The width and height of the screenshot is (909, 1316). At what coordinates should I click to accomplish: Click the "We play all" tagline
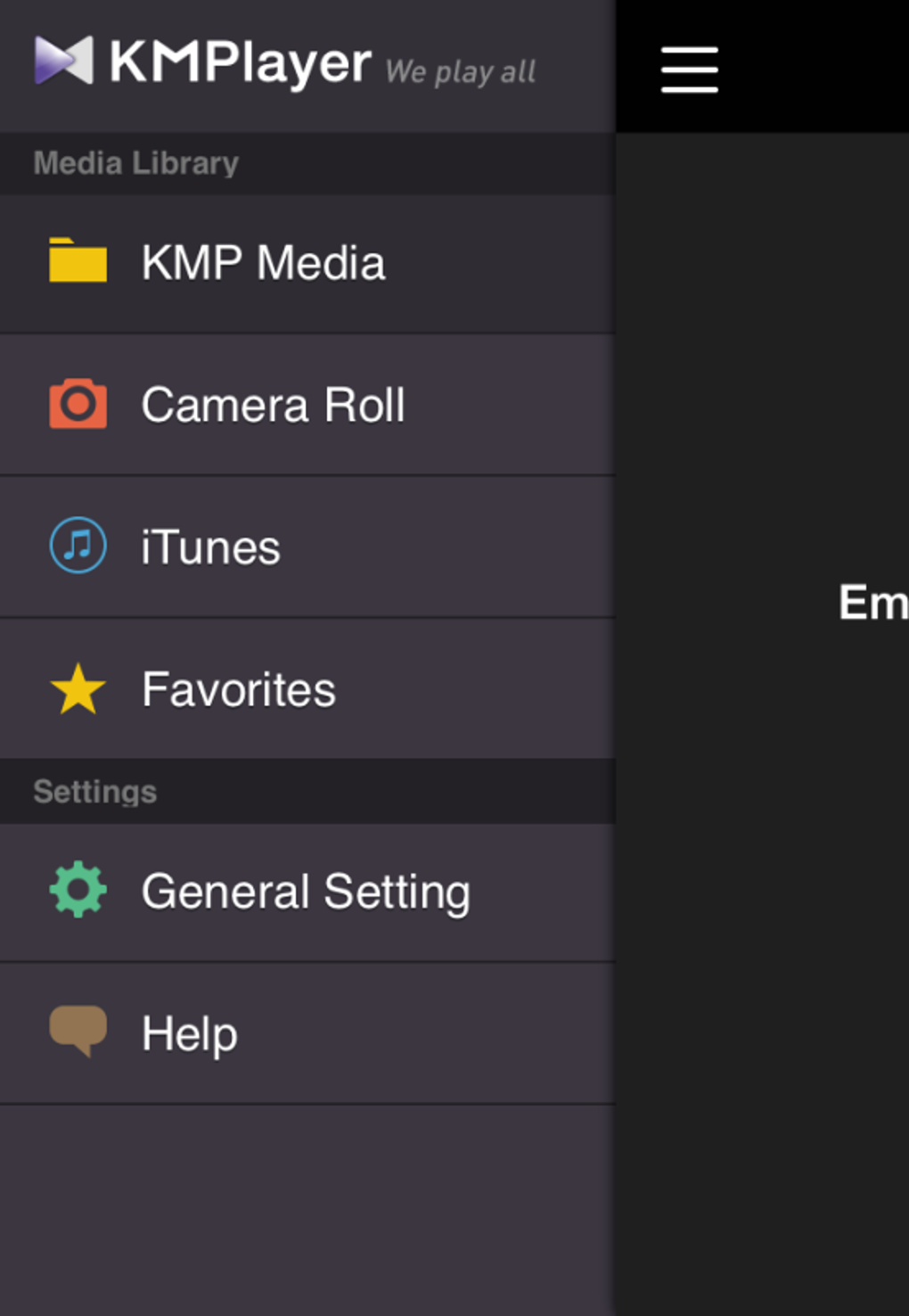(460, 71)
